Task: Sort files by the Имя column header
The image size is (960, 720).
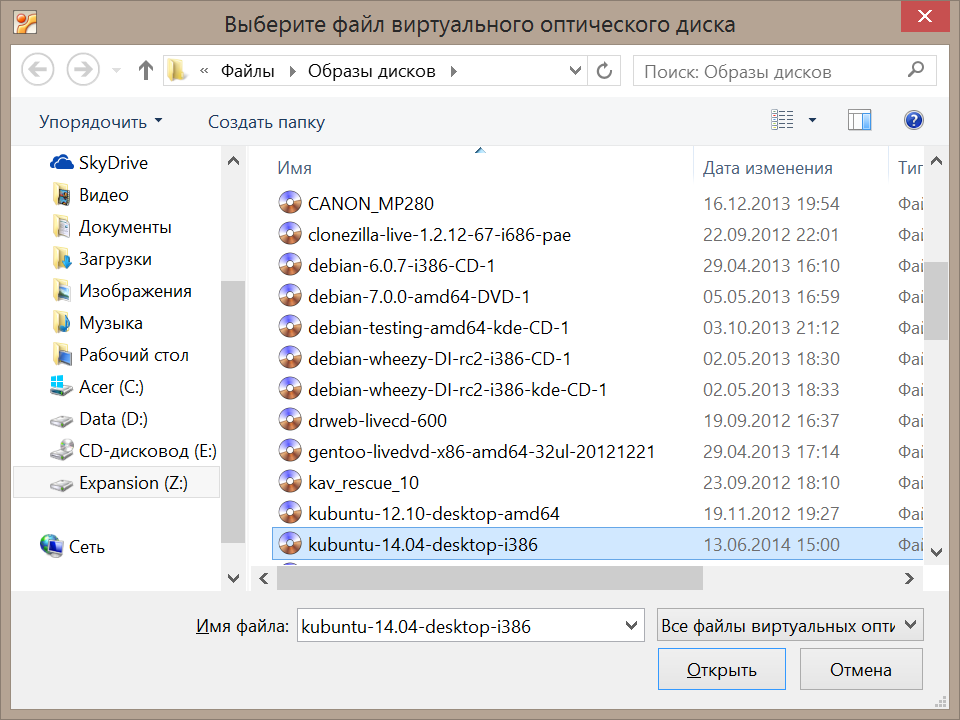Action: pos(294,168)
